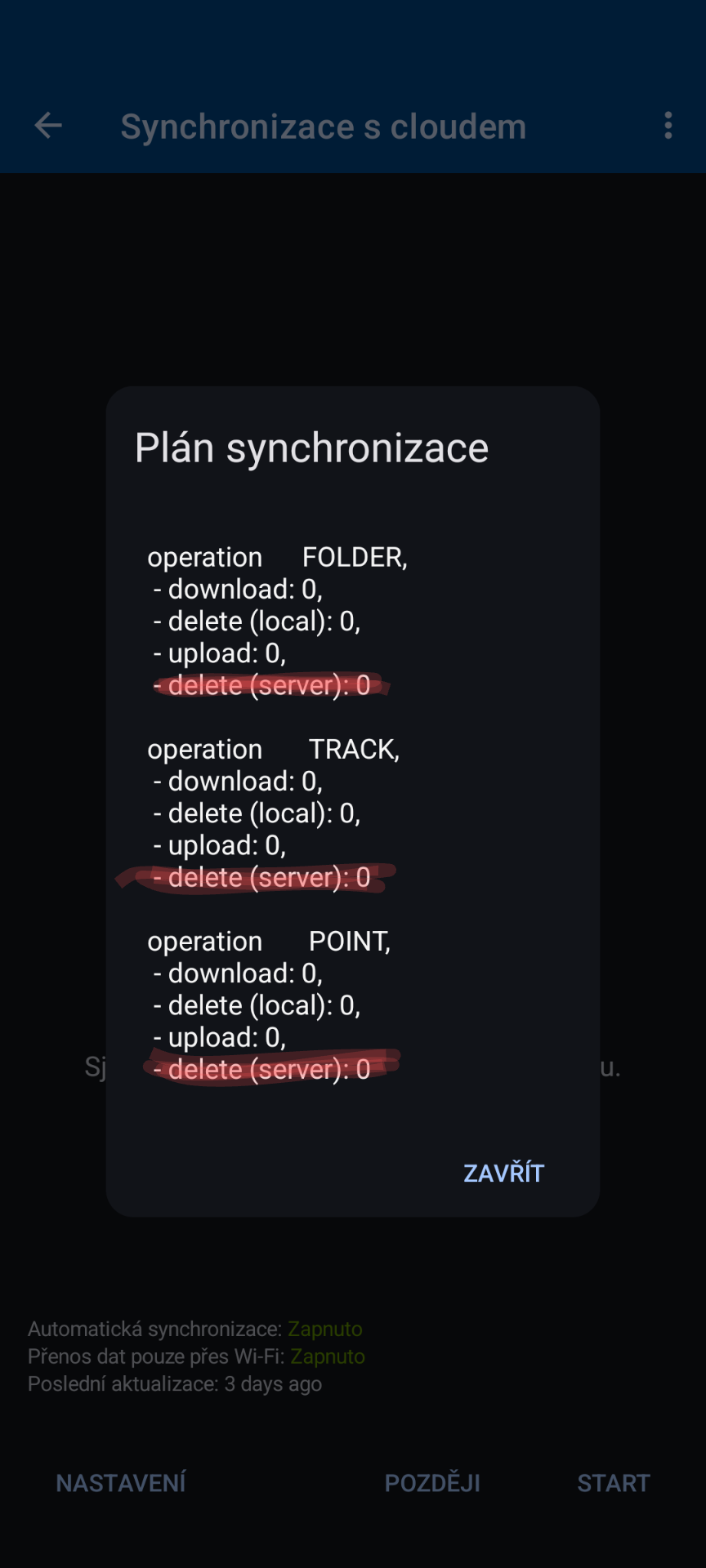This screenshot has width=706, height=1568.
Task: Click the delete (local) line under POINT
Action: point(257,1005)
